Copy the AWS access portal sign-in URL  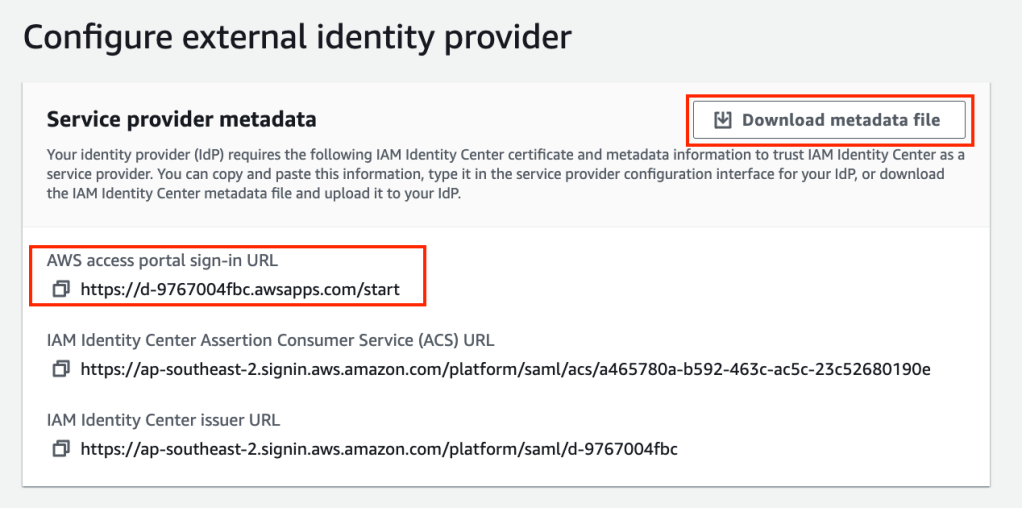[60, 289]
